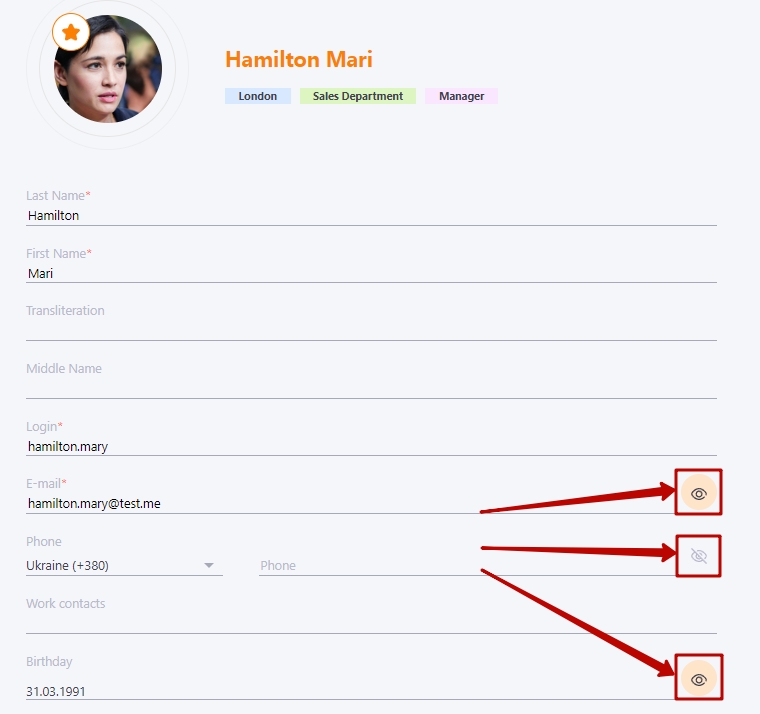Viewport: 760px width, 714px height.
Task: Select the Sales Department tag
Action: (x=358, y=96)
